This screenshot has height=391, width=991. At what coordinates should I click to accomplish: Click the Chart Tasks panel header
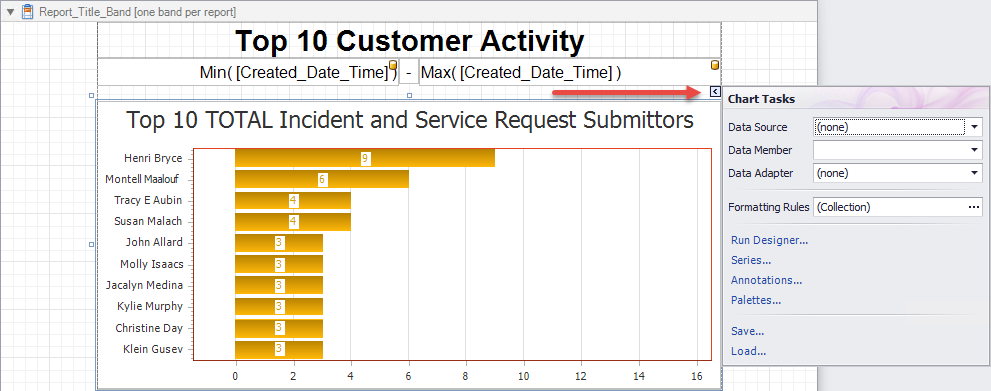(856, 99)
